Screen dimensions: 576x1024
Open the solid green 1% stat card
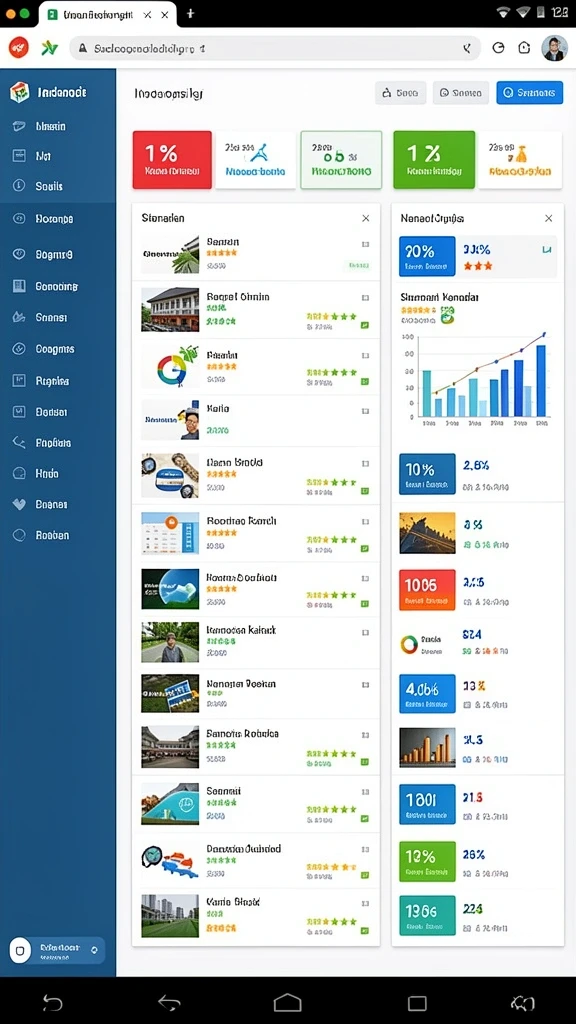click(434, 160)
